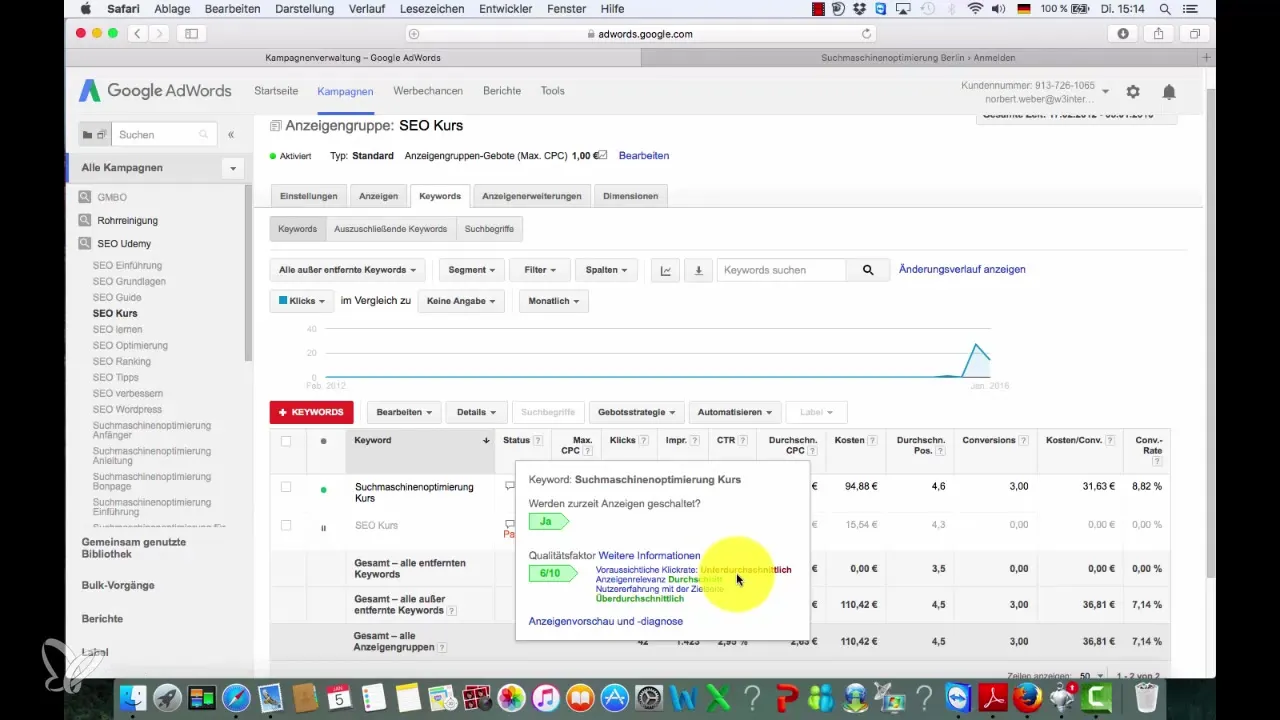Screen dimensions: 1280x720
Task: Show Safari sidebar
Action: (191, 33)
